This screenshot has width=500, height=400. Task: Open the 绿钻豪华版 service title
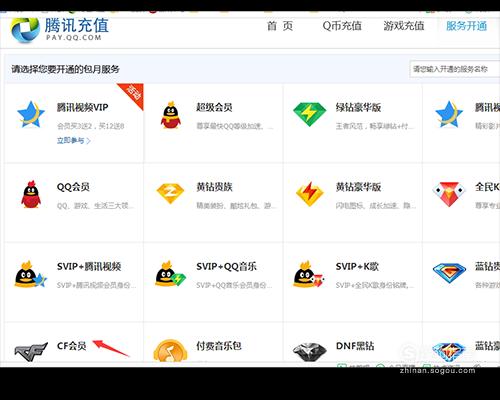click(358, 107)
